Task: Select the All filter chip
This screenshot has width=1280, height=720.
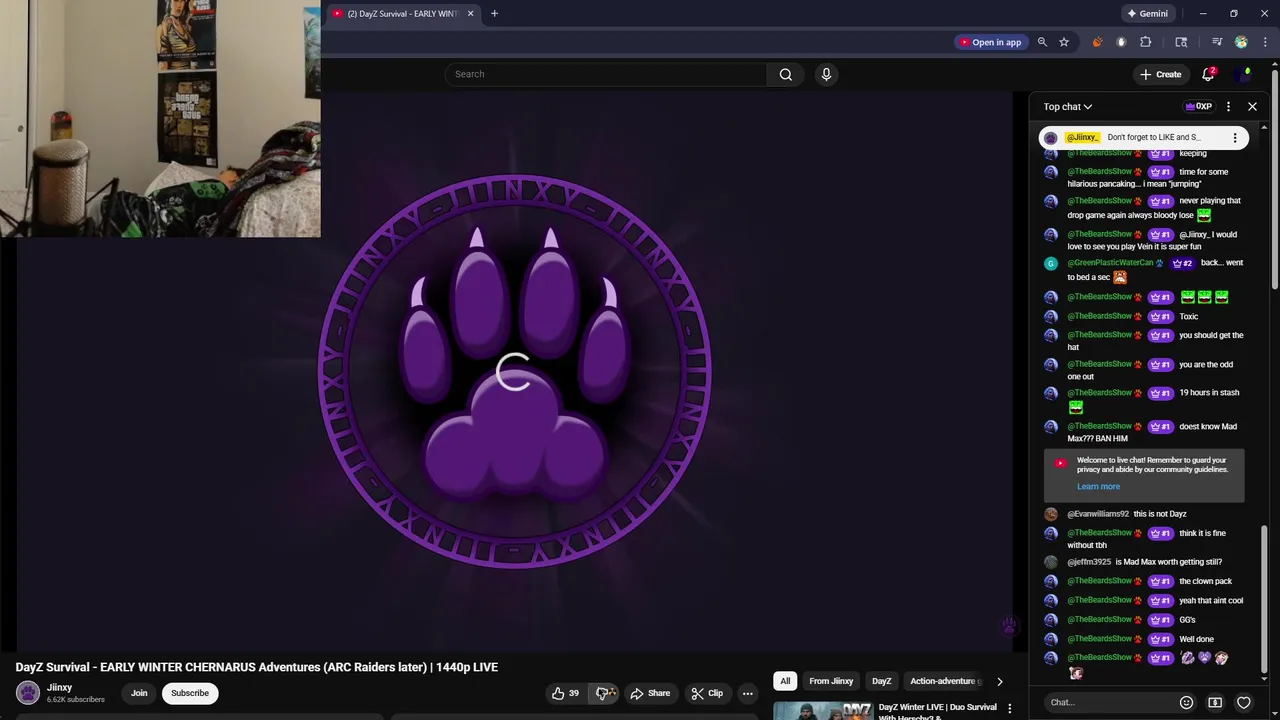Action: pyautogui.click(x=785, y=681)
